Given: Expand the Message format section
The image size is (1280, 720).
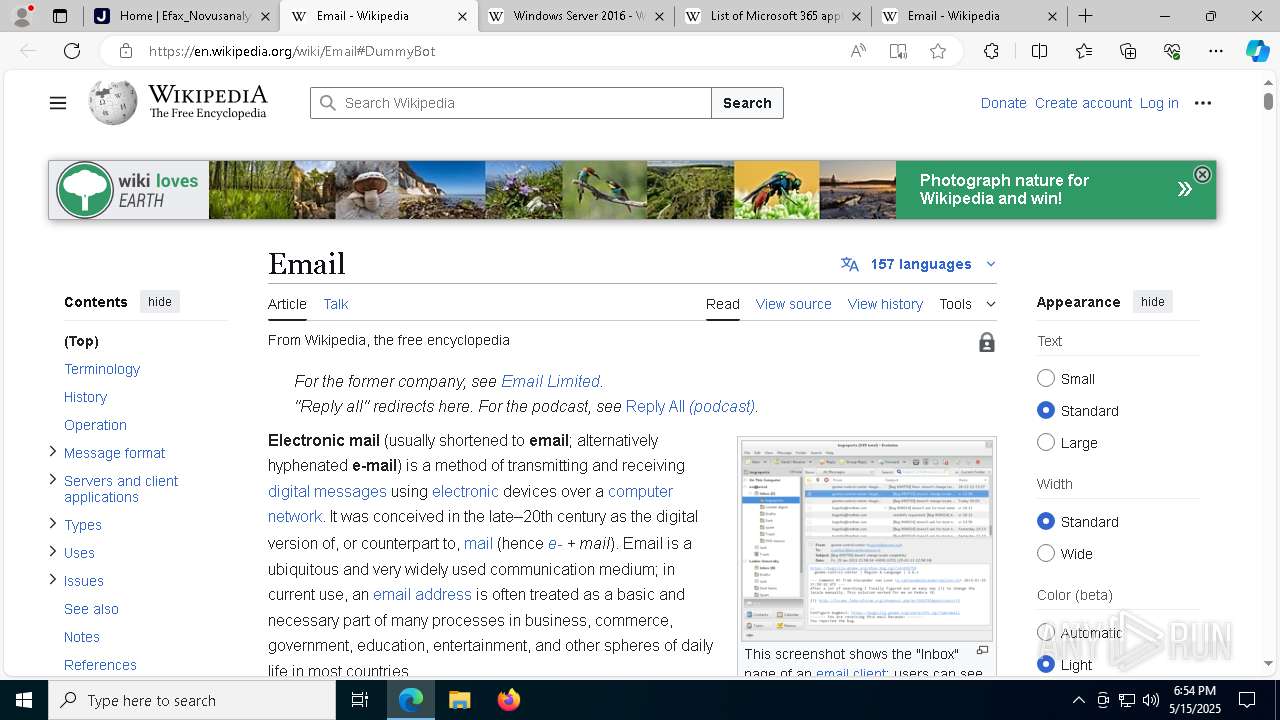Looking at the screenshot, I should (53, 452).
